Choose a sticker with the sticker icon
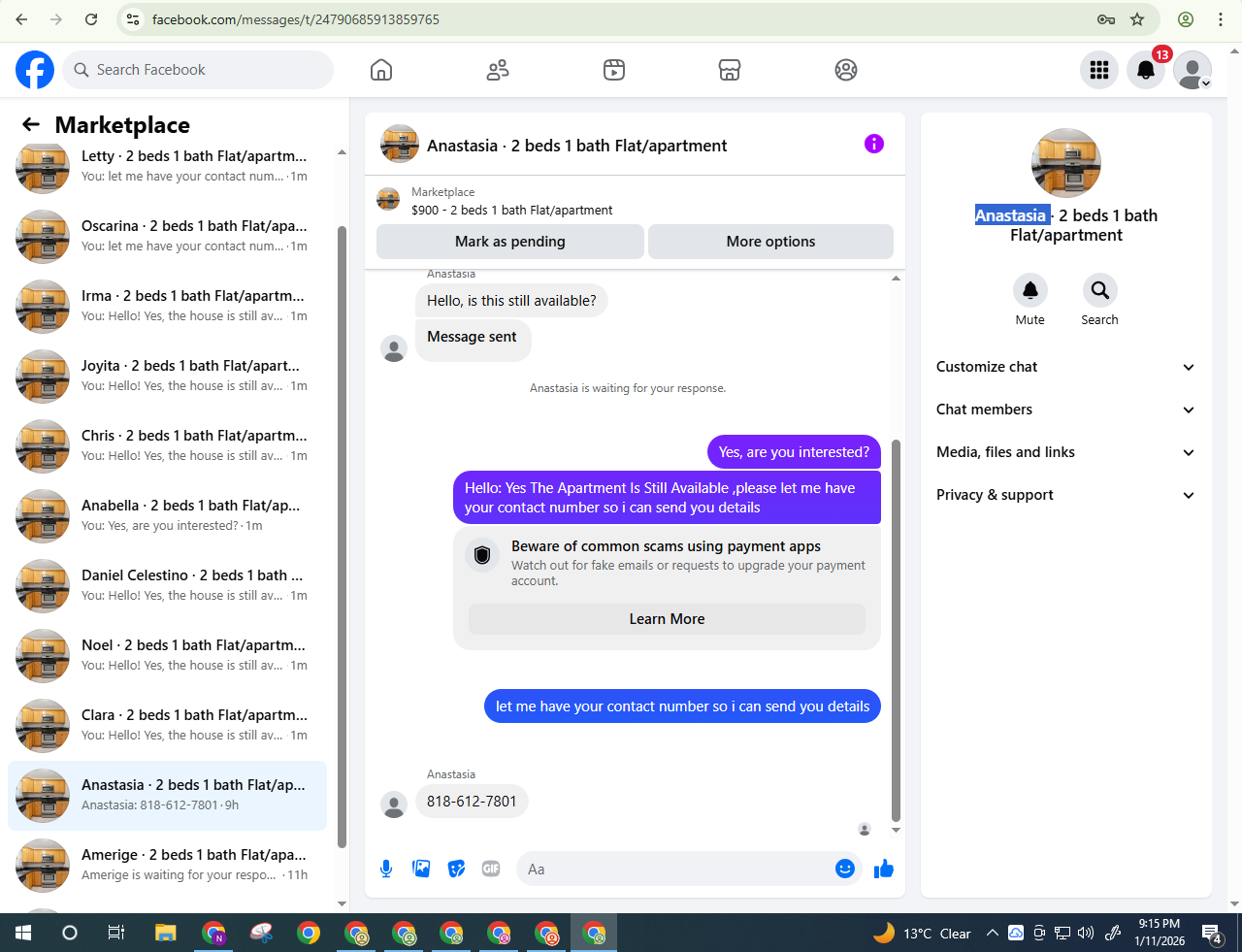The image size is (1242, 952). point(456,869)
